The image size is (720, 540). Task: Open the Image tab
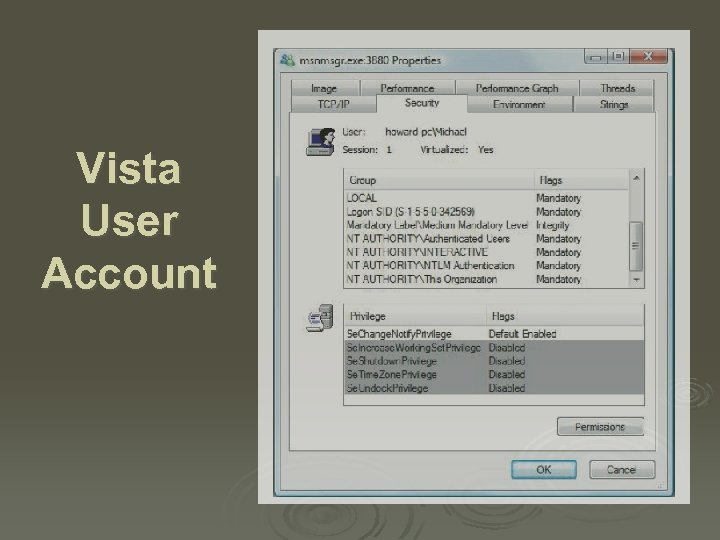tap(325, 88)
